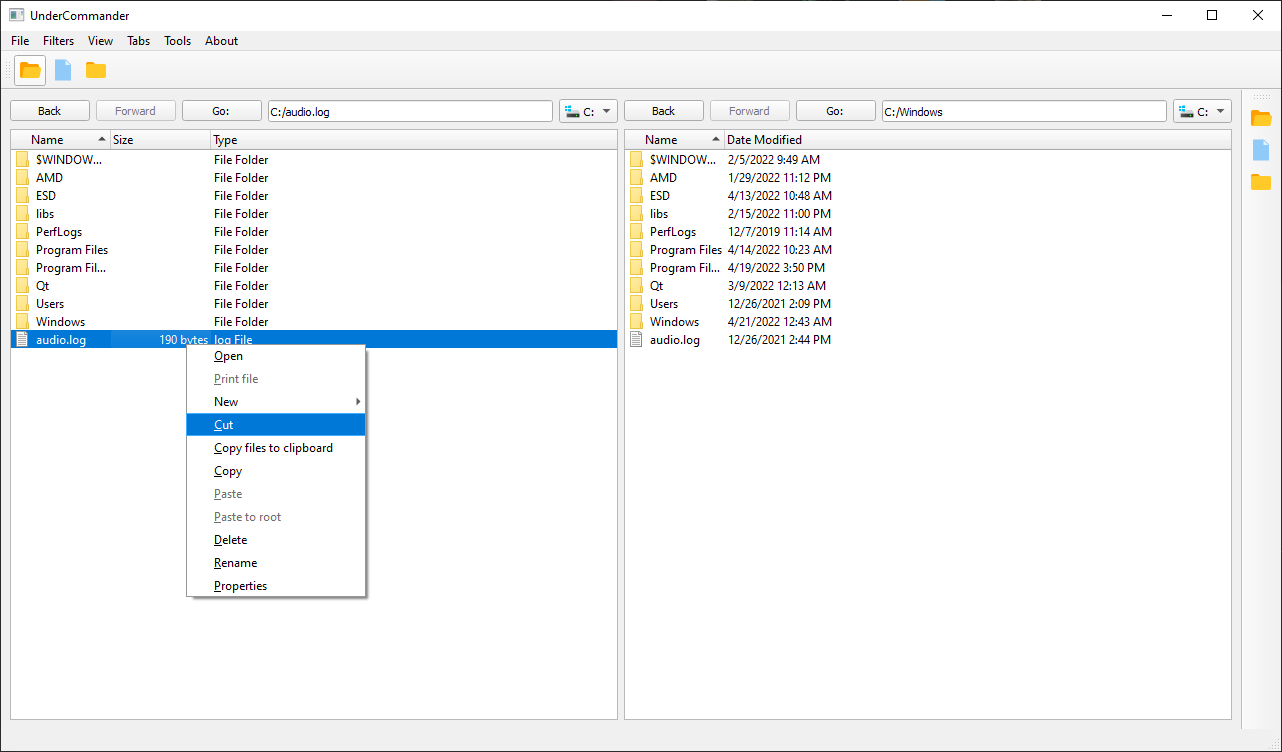Open the Filters menu
This screenshot has width=1282, height=752.
tap(58, 41)
